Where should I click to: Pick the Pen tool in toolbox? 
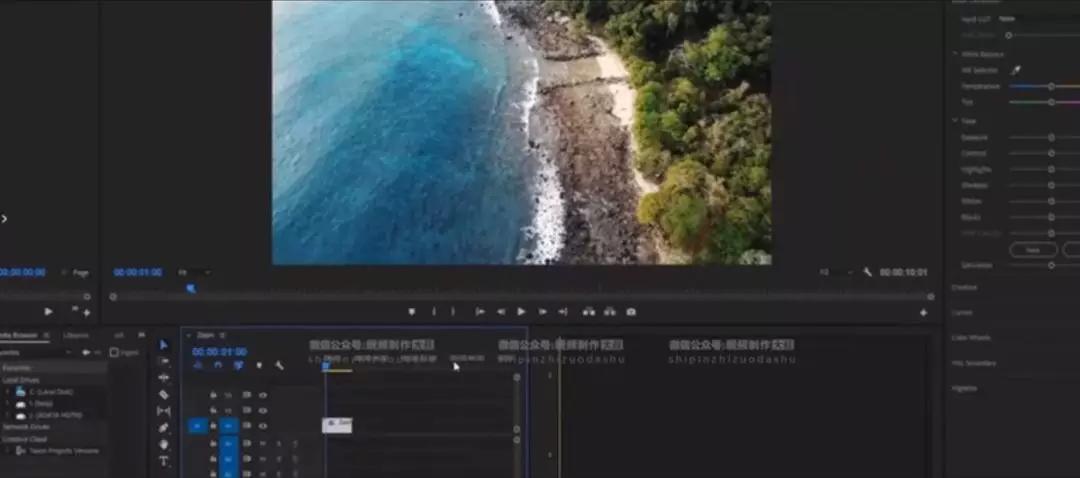tap(164, 428)
